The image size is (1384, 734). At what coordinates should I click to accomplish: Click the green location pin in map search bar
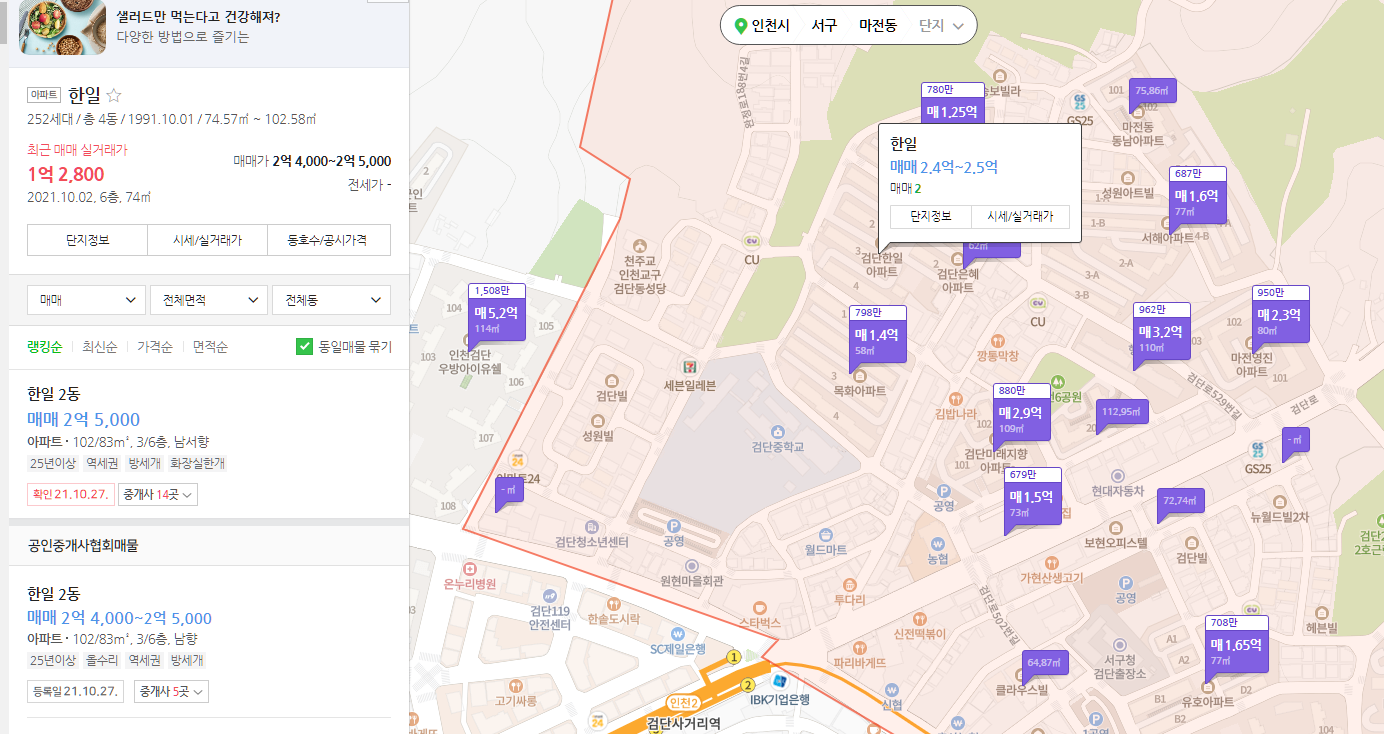[x=740, y=25]
